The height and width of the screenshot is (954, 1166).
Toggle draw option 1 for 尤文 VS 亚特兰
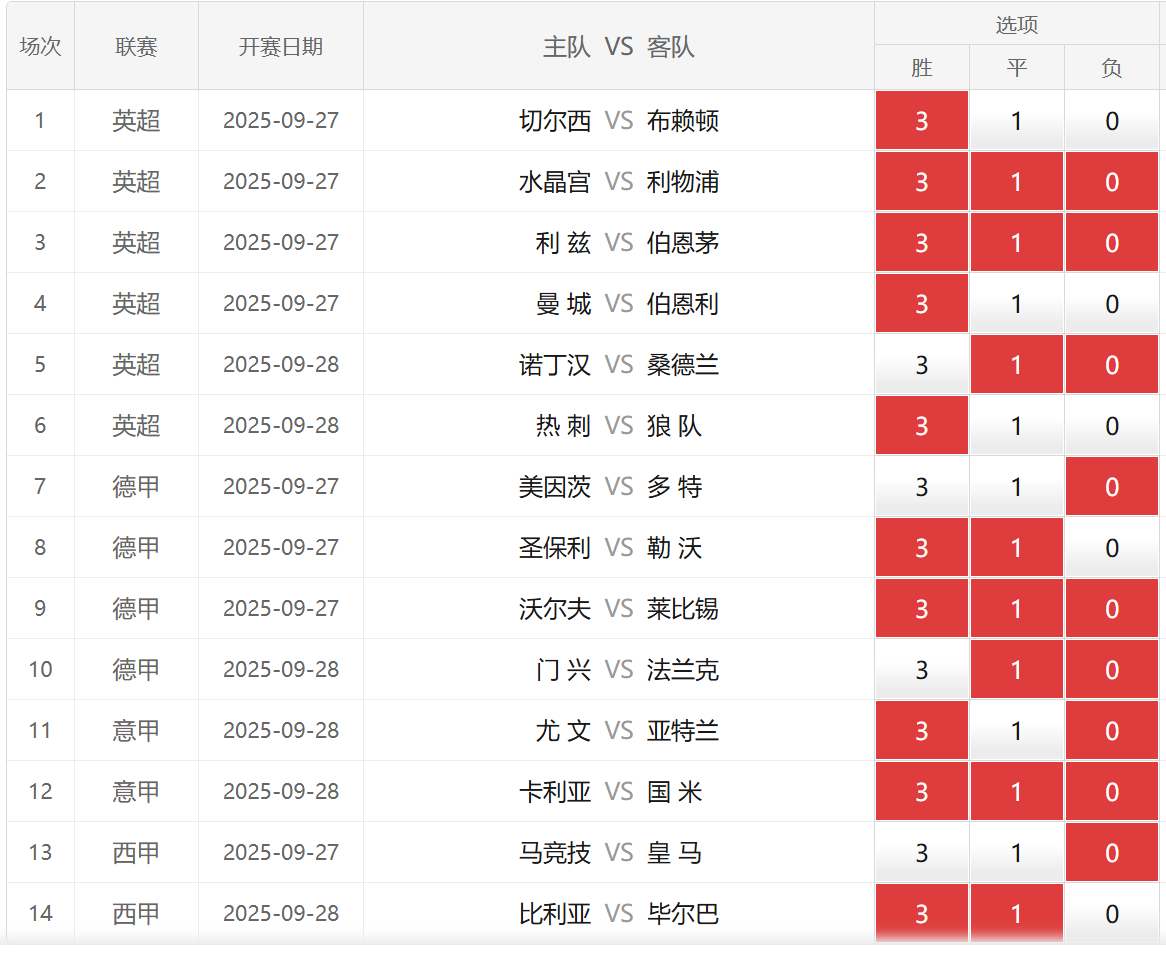(1016, 731)
